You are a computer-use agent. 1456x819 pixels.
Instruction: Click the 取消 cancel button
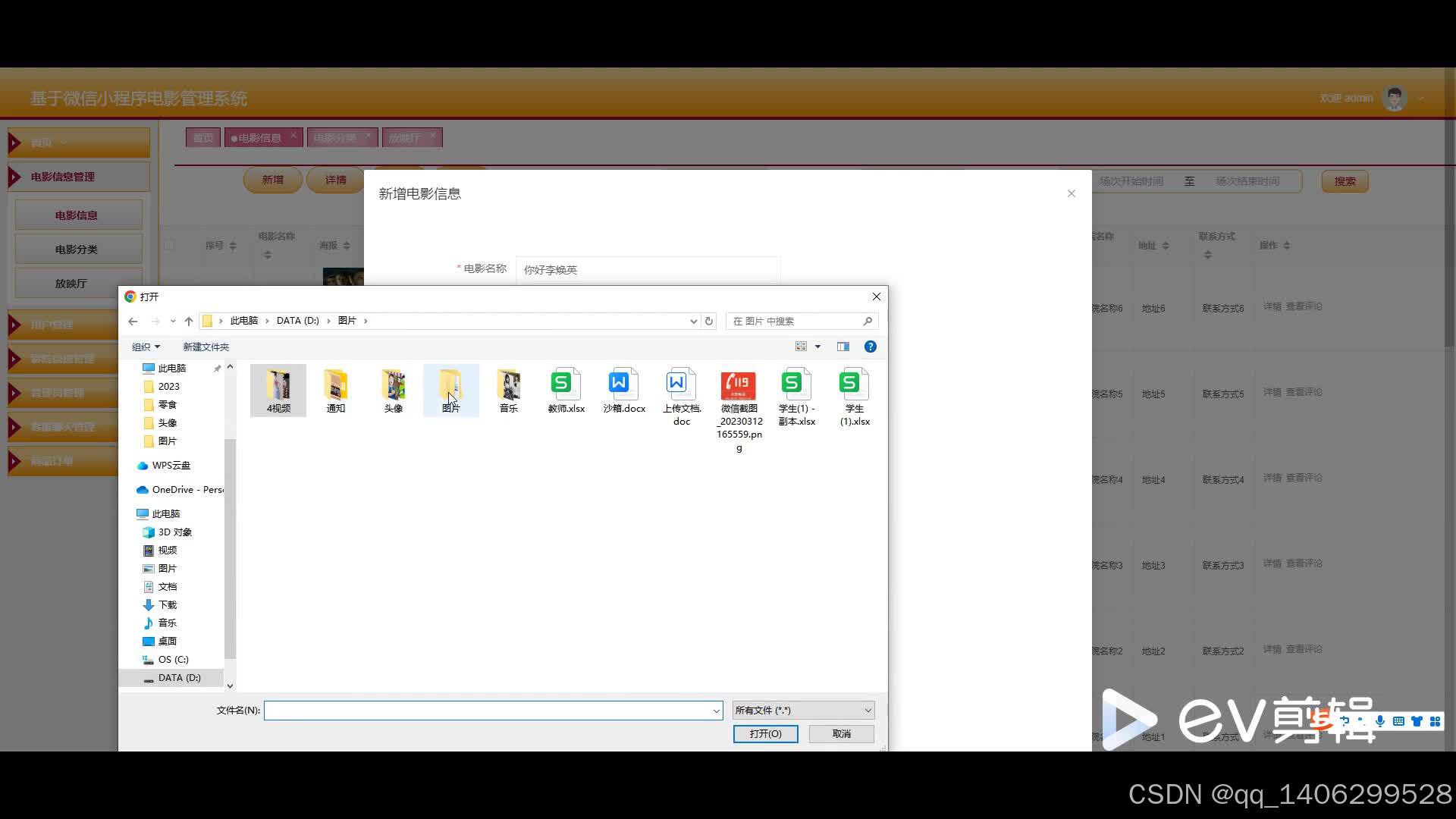point(841,734)
